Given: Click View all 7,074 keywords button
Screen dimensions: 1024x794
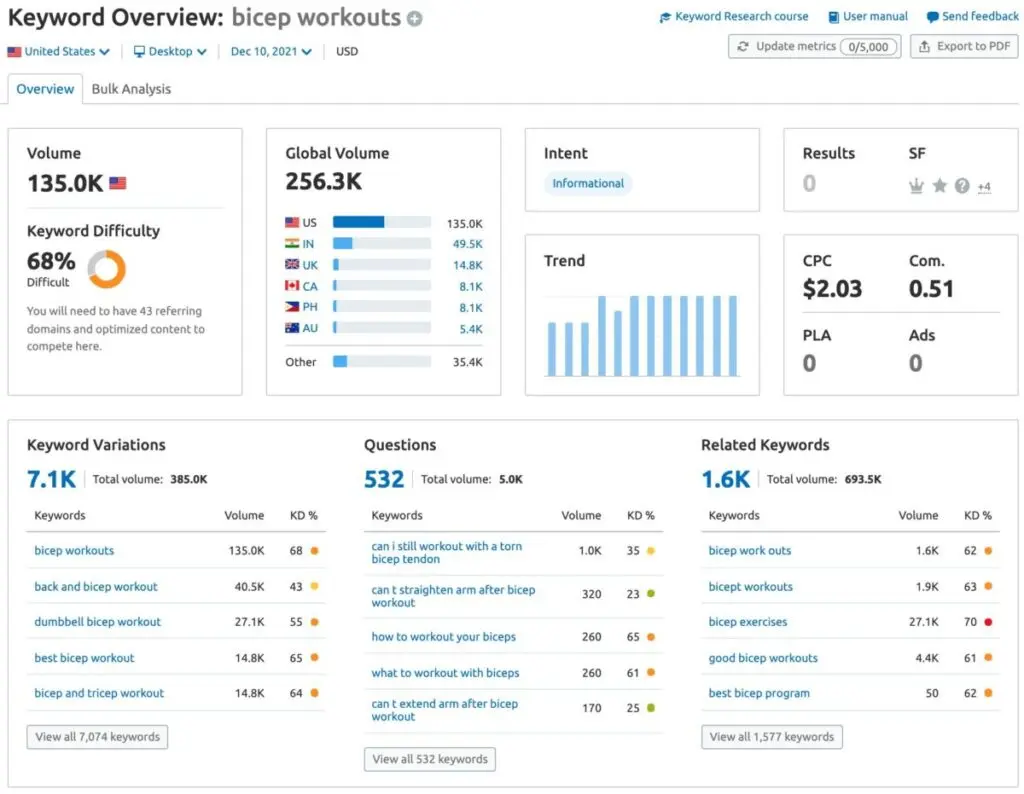Looking at the screenshot, I should (x=97, y=737).
